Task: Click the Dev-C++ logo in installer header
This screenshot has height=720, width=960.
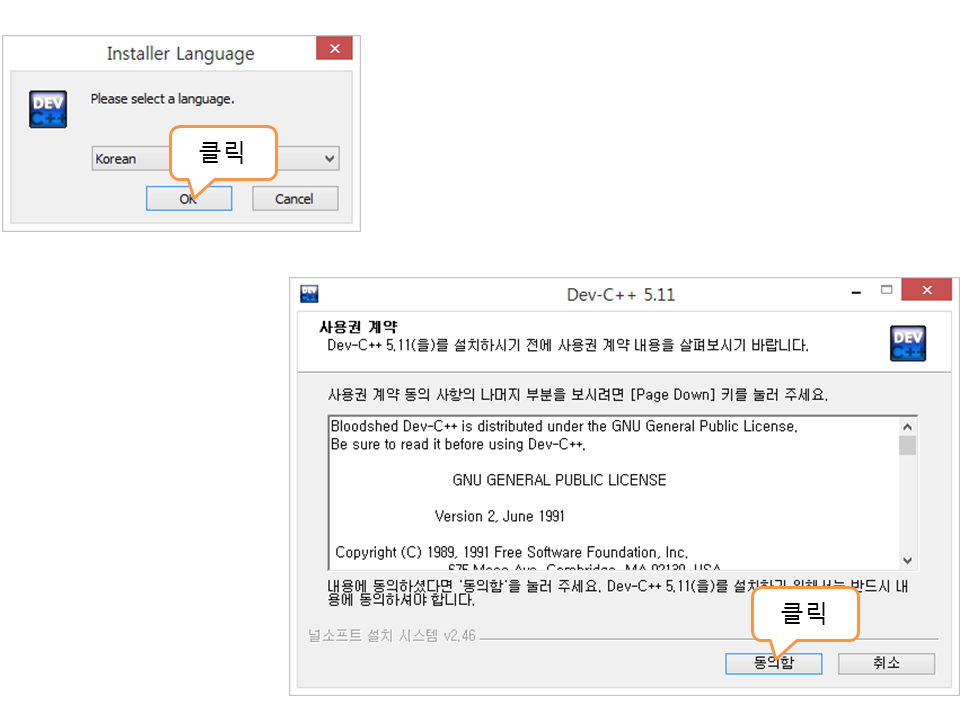Action: click(x=907, y=343)
